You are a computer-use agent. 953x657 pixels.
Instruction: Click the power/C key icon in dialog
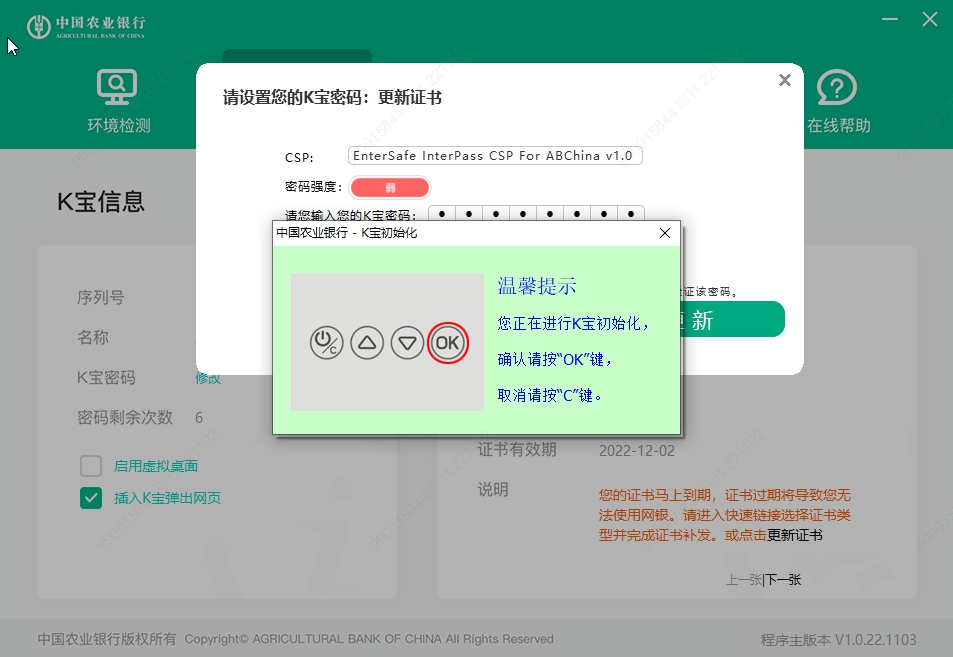(x=326, y=343)
